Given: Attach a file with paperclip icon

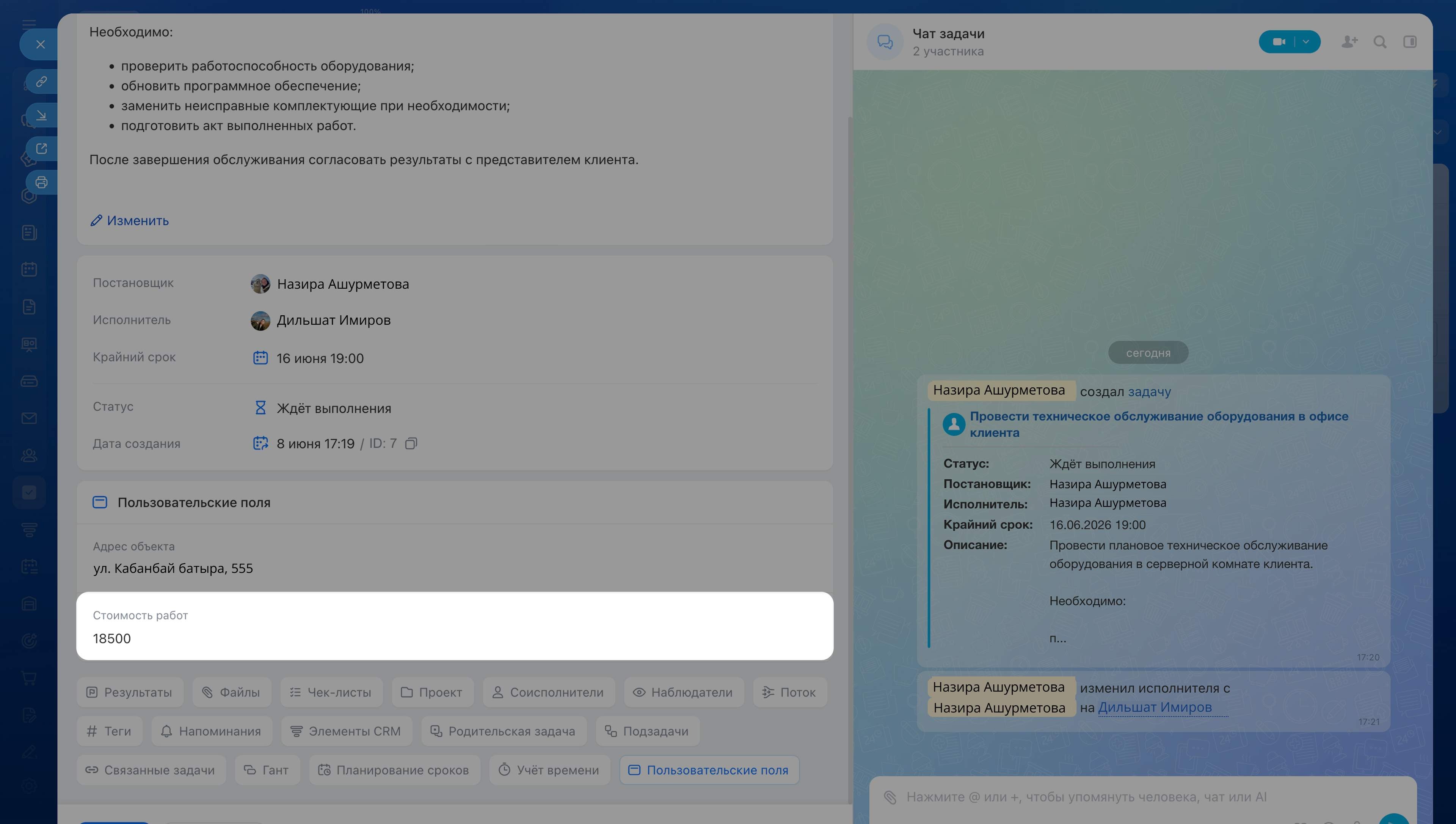Looking at the screenshot, I should (x=890, y=797).
